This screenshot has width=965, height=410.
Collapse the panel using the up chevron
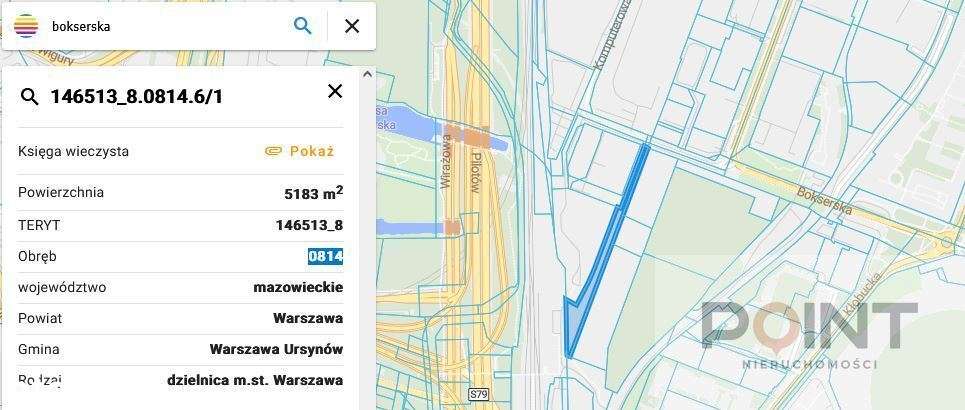point(367,74)
